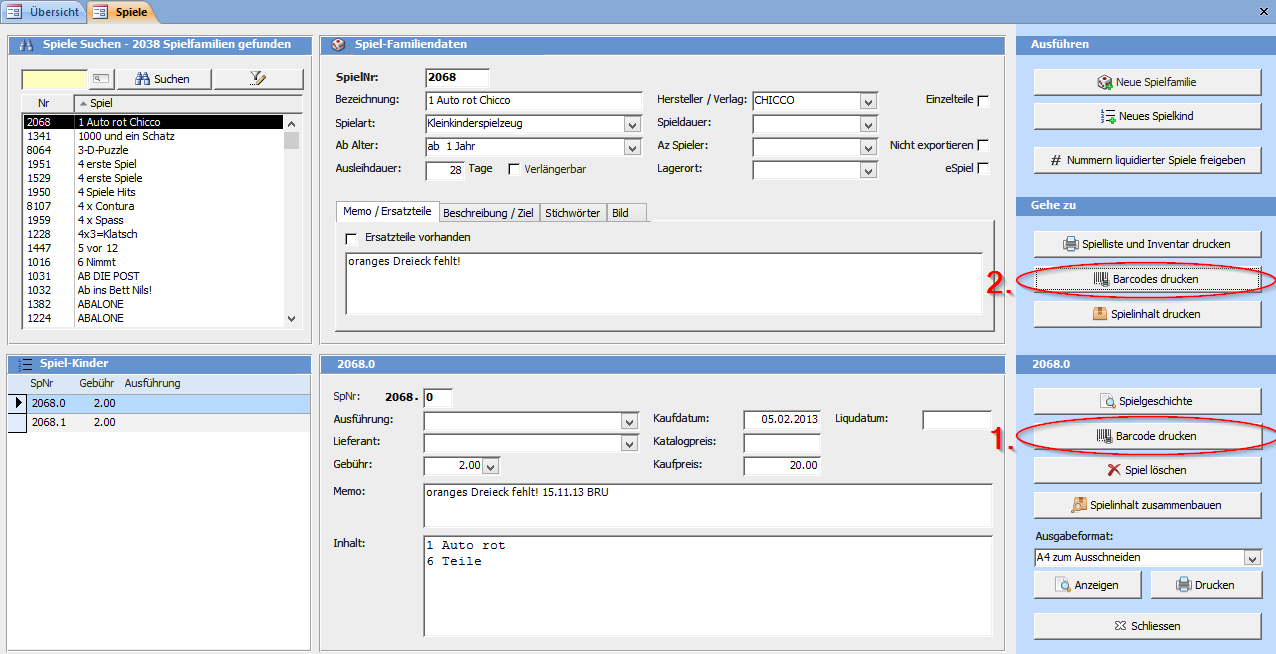The width and height of the screenshot is (1276, 654).
Task: Select '1000 und ein Schatz' in the list
Action: [153, 136]
